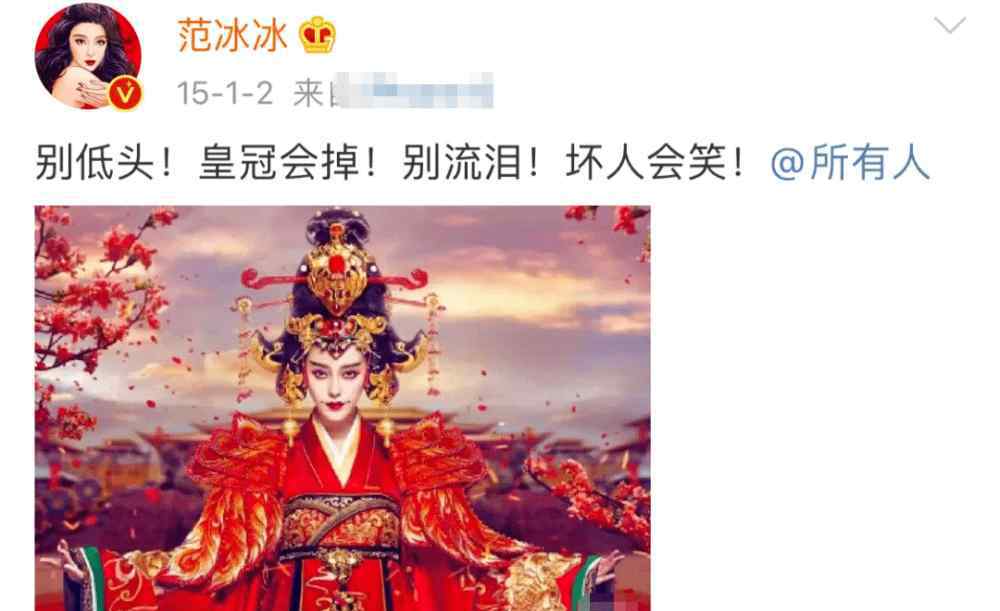The image size is (1000, 611).
Task: Open the @所有人 mention link
Action: pyautogui.click(x=850, y=163)
